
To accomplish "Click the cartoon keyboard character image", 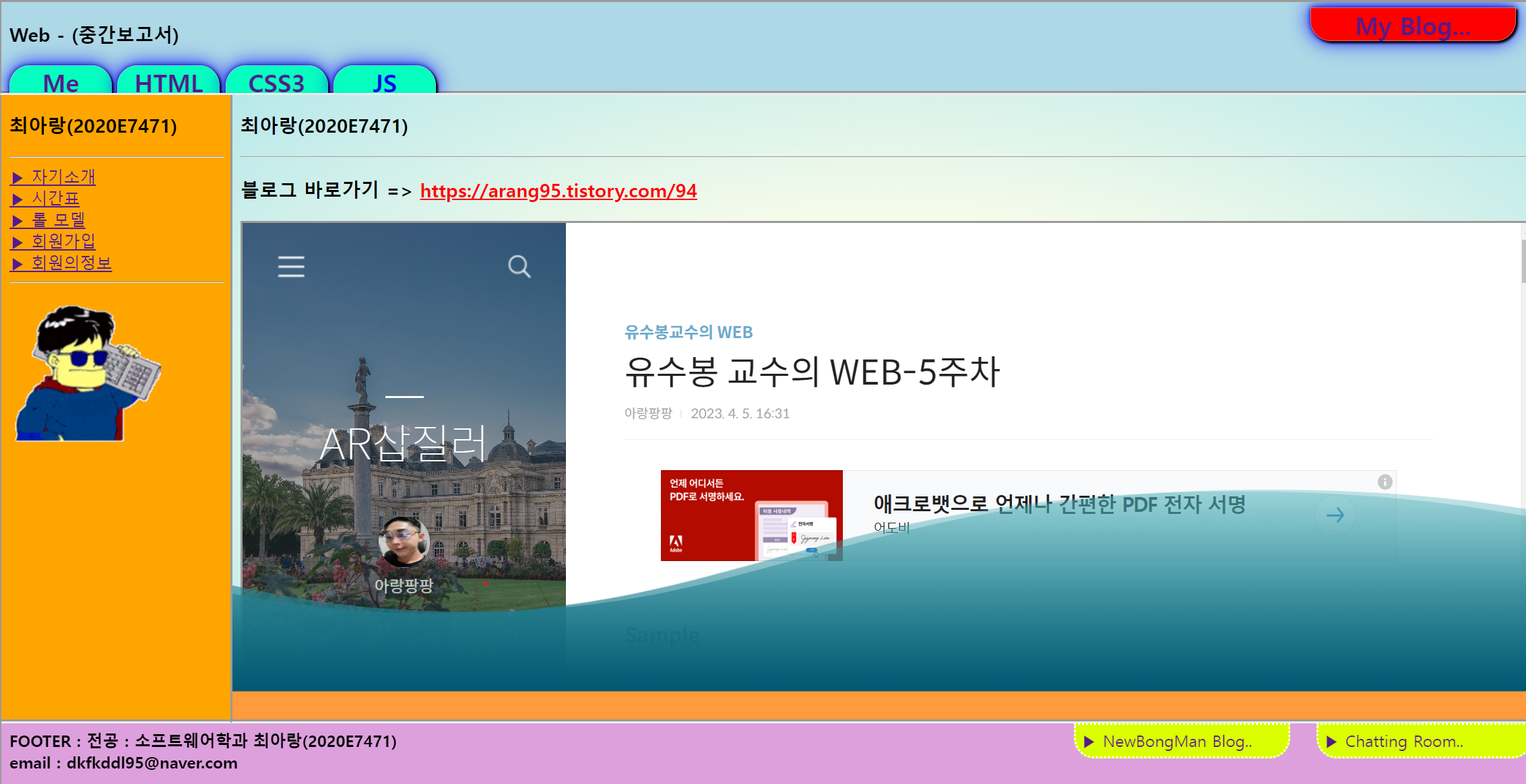I will click(88, 374).
